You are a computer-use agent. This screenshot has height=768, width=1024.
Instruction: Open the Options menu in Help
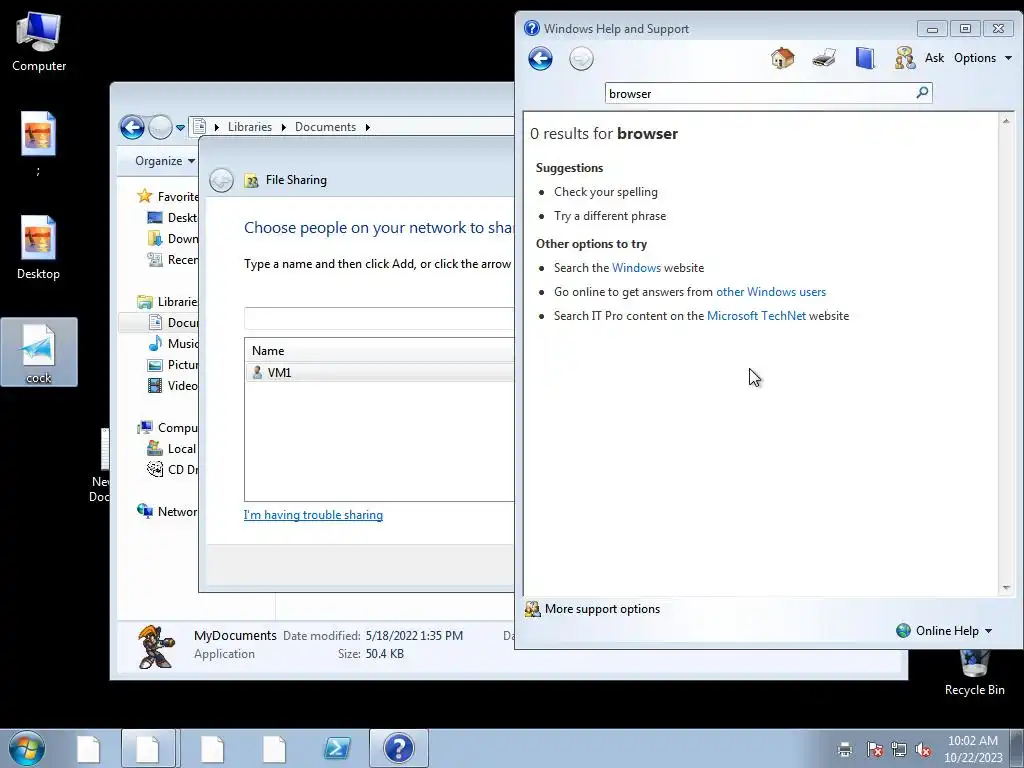982,58
